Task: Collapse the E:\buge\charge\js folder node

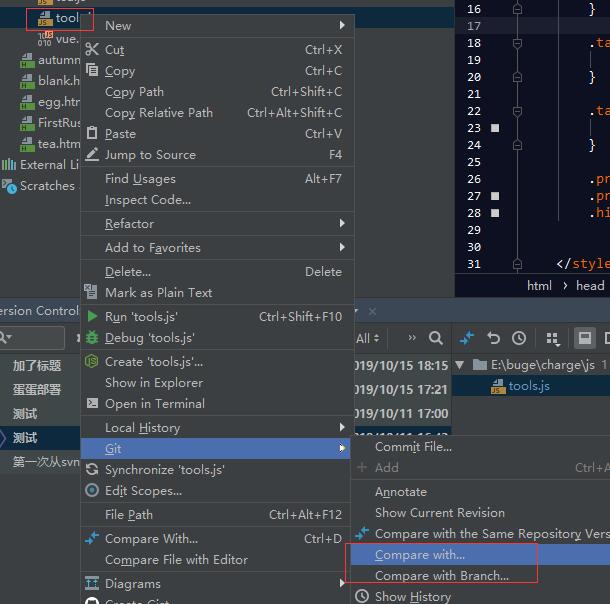Action: click(460, 365)
